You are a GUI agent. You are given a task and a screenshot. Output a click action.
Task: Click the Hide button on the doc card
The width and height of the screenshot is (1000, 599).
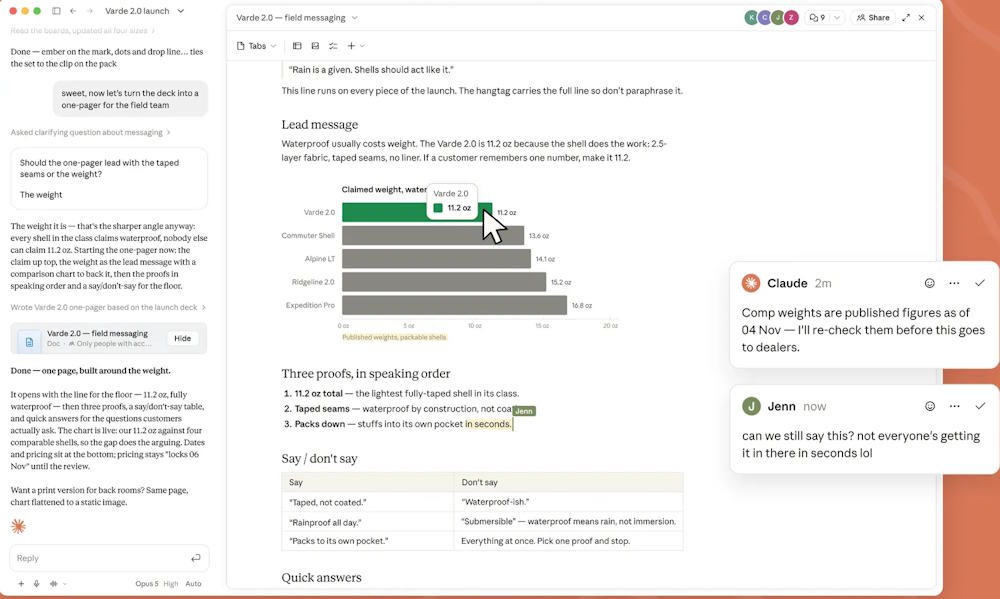coord(182,339)
